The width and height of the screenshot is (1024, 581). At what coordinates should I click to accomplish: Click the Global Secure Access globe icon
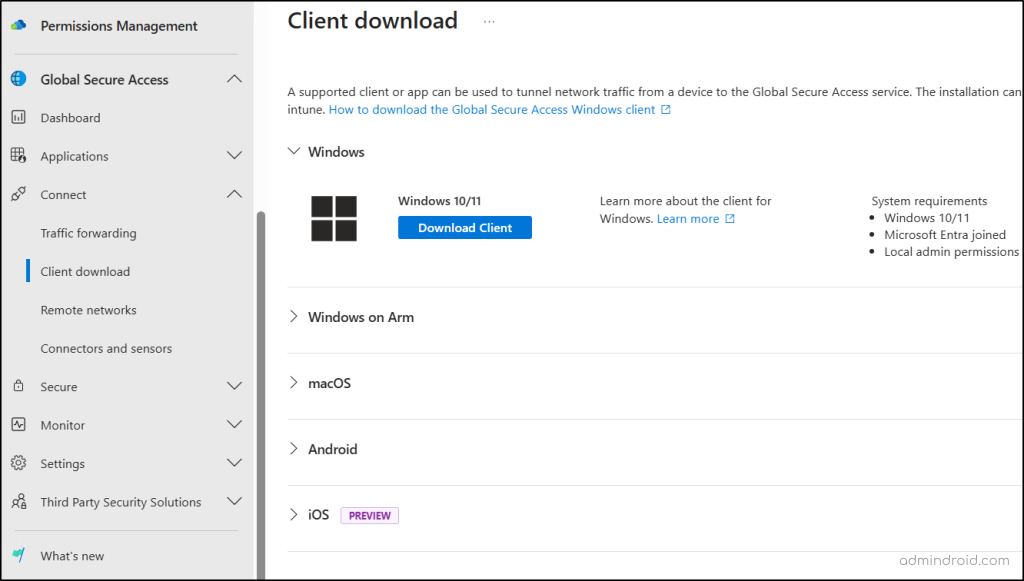coord(18,80)
